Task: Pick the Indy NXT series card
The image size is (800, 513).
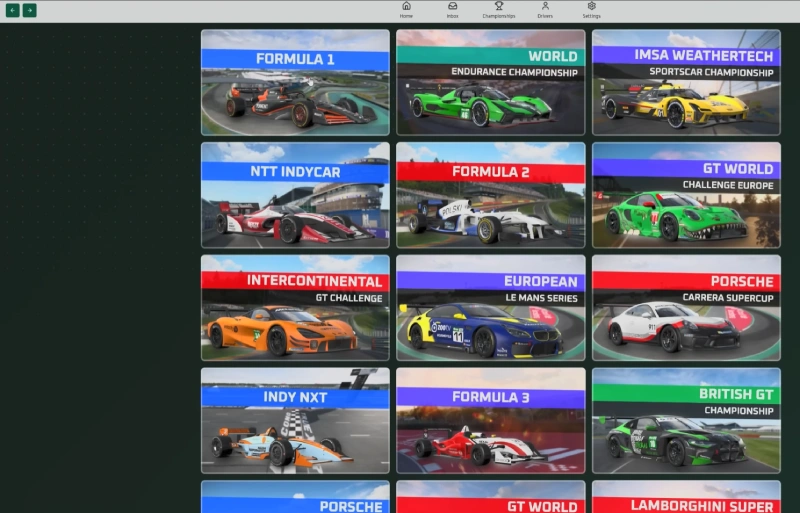Action: (x=295, y=421)
